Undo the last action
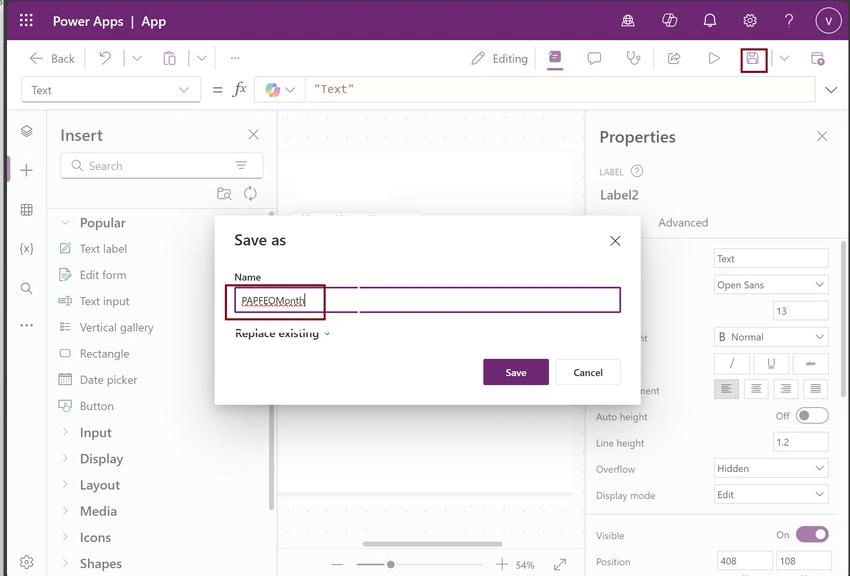Viewport: 850px width, 576px height. [105, 58]
